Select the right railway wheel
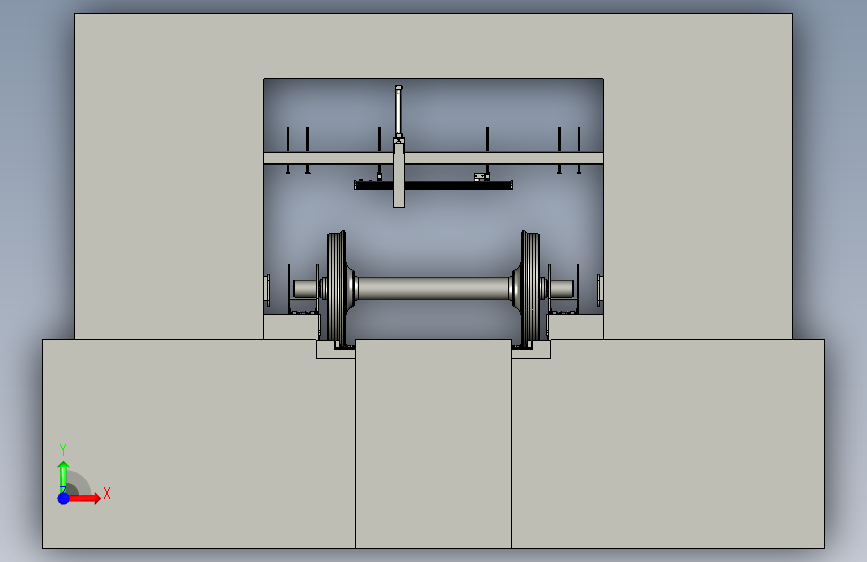The image size is (867, 562). pos(530,289)
